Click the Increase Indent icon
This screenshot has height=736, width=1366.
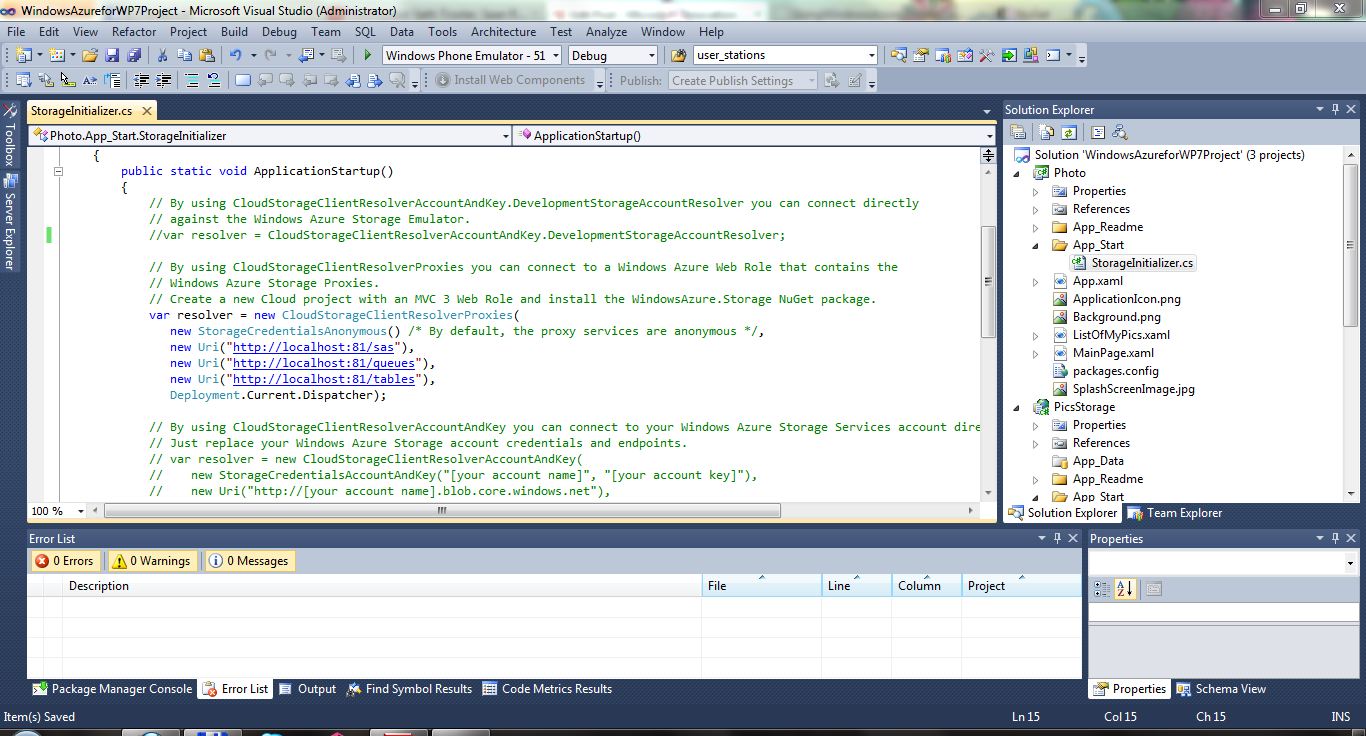(163, 80)
